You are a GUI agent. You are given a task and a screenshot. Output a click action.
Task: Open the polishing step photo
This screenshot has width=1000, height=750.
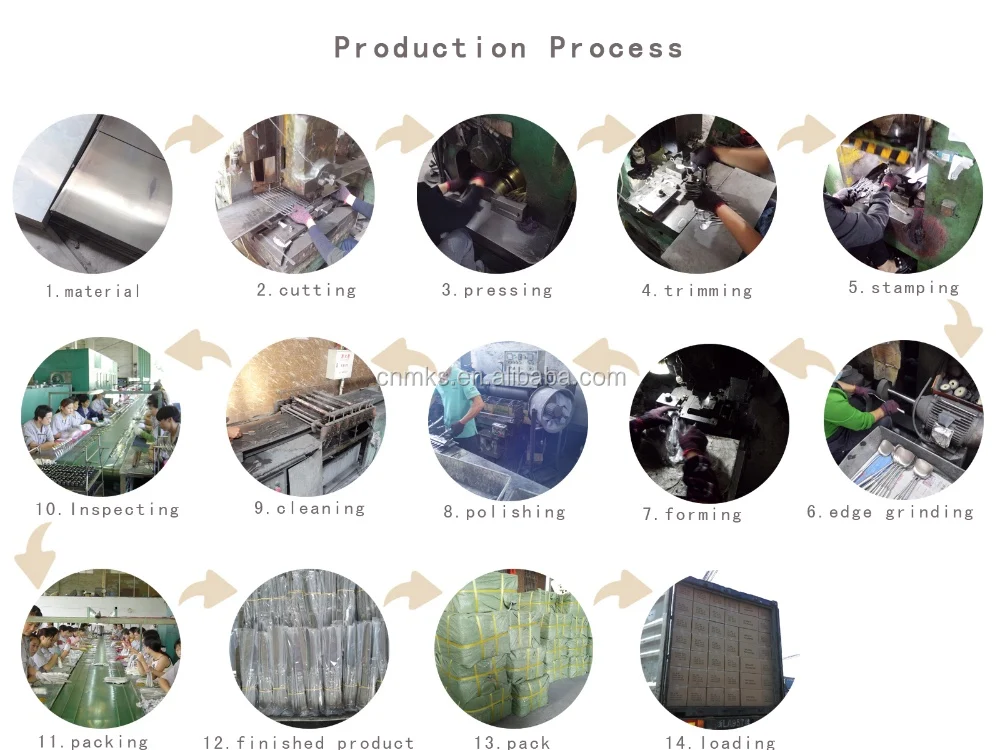pos(508,421)
